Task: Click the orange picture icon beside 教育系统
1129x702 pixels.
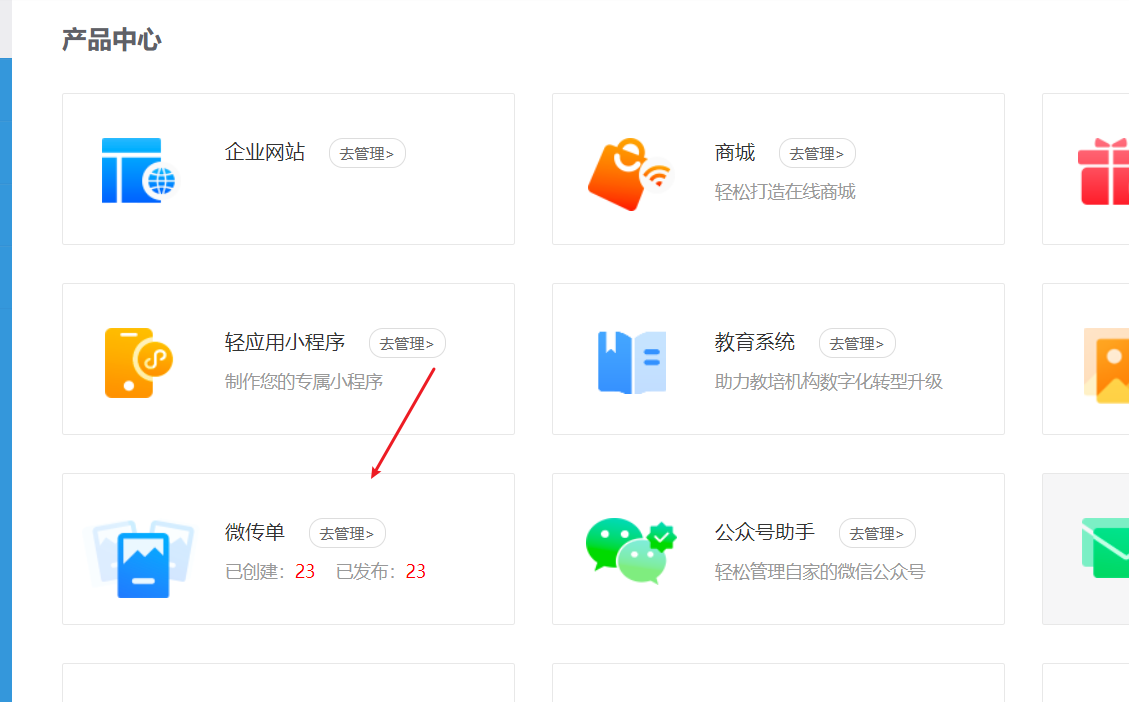Action: click(x=1106, y=364)
